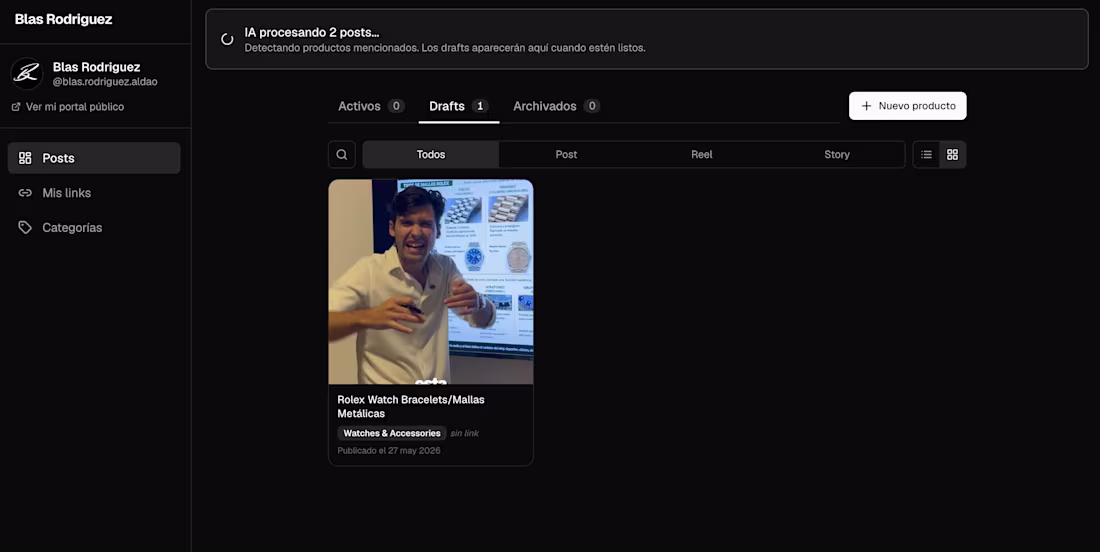1100x552 pixels.
Task: Switch to grid view icon
Action: (x=952, y=154)
